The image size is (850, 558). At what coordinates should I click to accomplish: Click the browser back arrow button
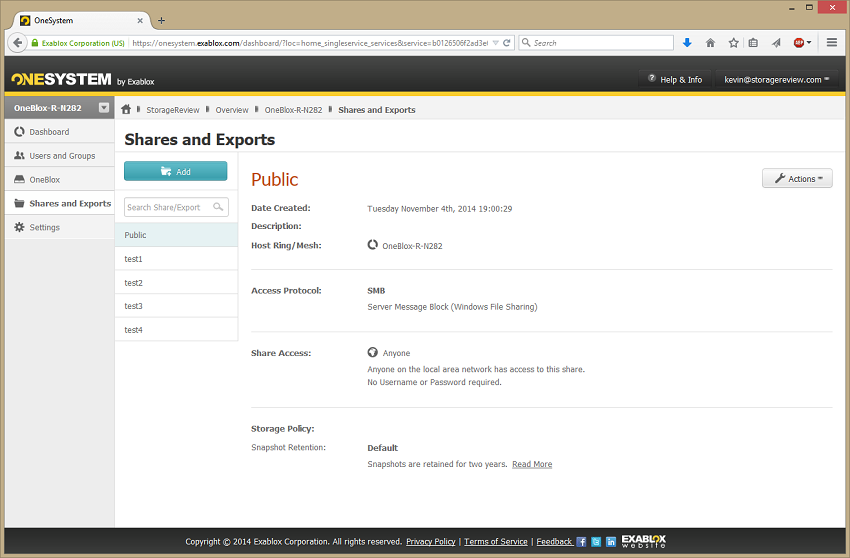pos(18,42)
